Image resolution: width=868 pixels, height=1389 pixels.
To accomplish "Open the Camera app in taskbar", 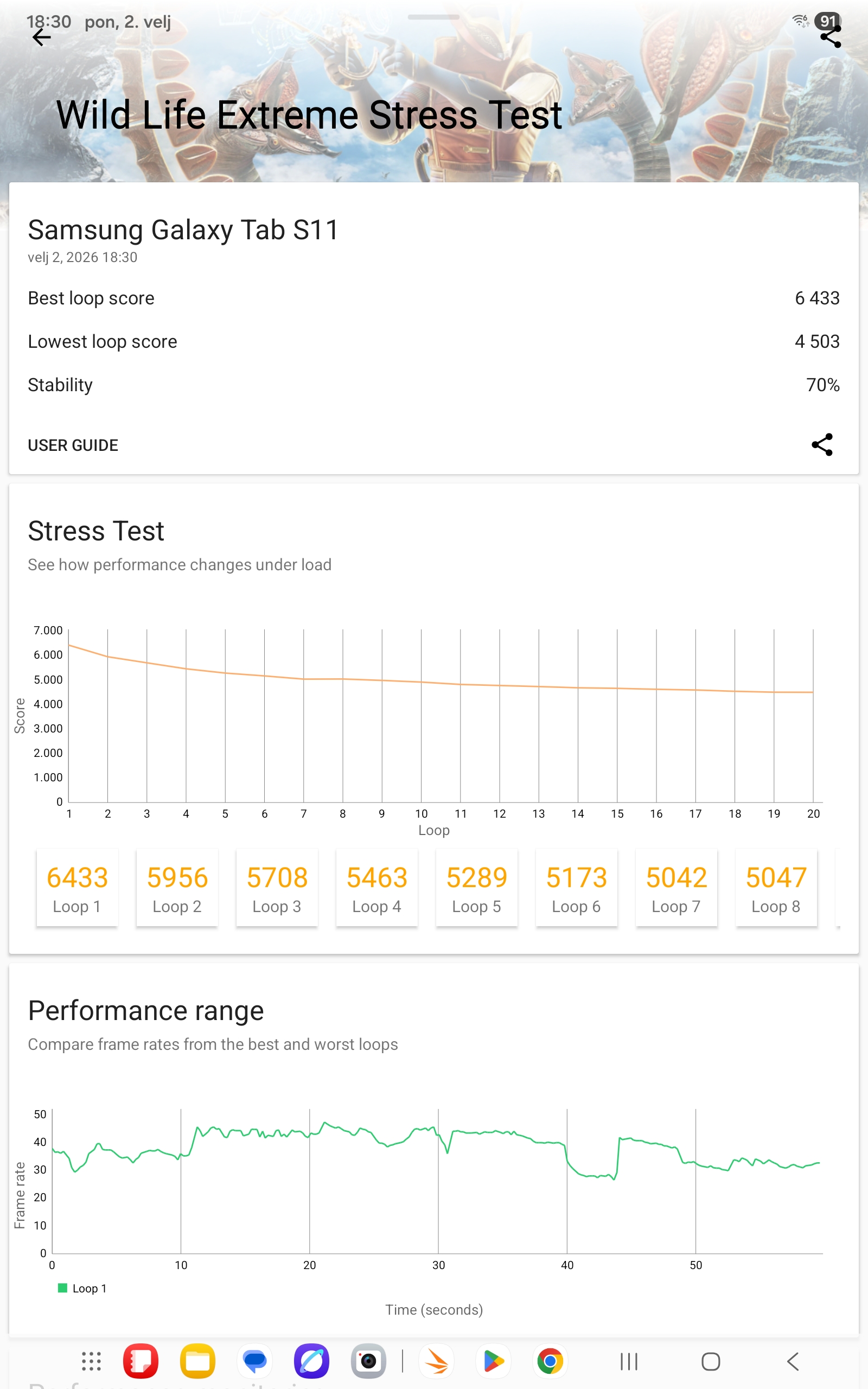I will 368,1361.
